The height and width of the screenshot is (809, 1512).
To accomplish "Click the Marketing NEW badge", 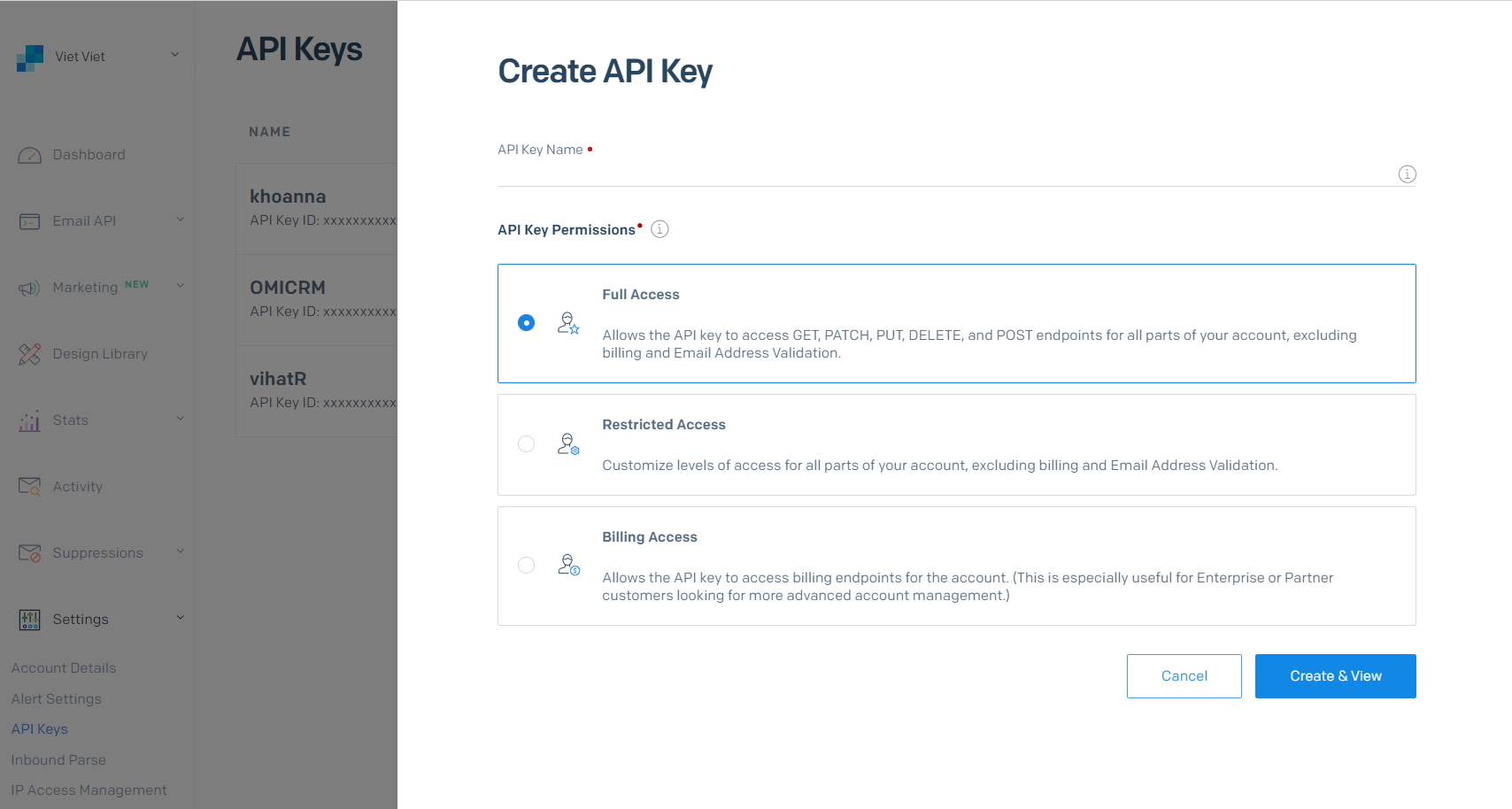I will pyautogui.click(x=137, y=285).
